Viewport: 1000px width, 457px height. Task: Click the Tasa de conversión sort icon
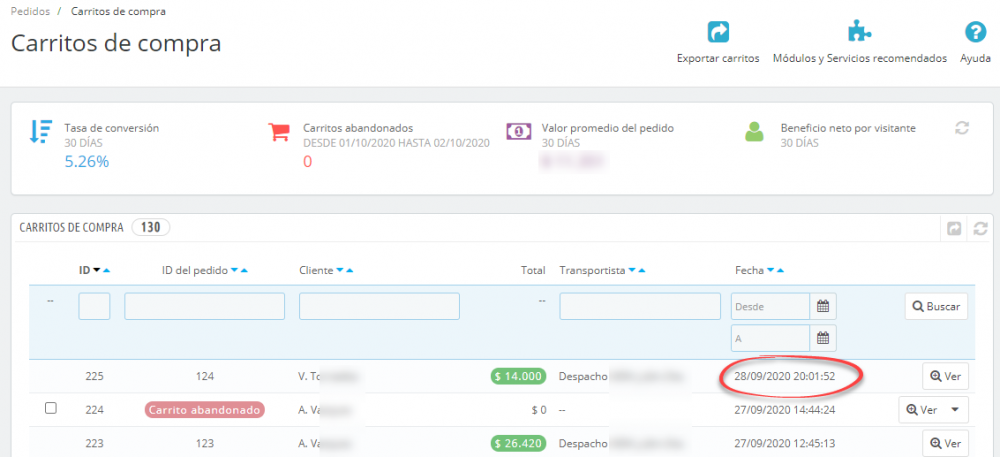[41, 131]
